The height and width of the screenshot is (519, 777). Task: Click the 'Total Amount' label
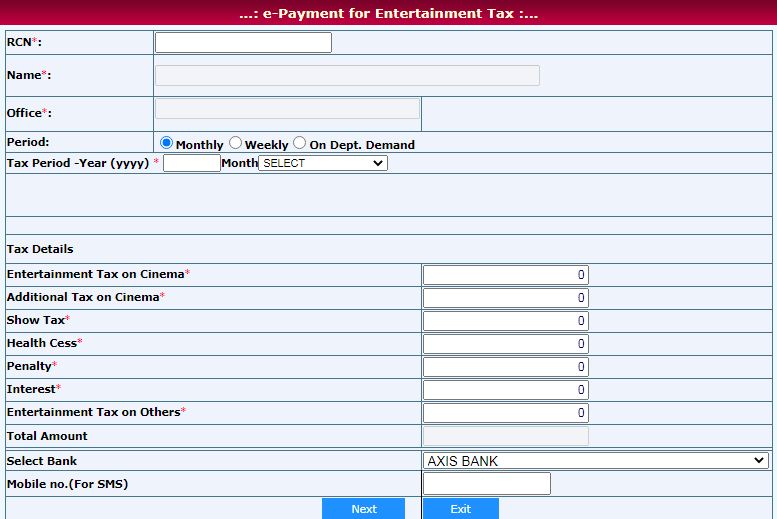click(x=47, y=436)
